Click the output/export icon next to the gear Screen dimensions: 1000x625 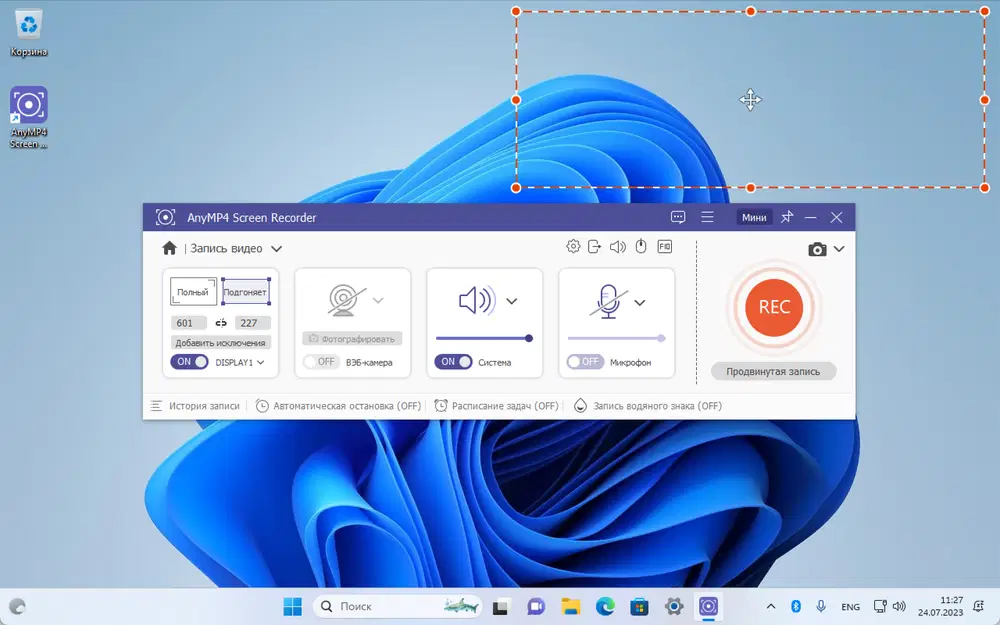(x=595, y=247)
